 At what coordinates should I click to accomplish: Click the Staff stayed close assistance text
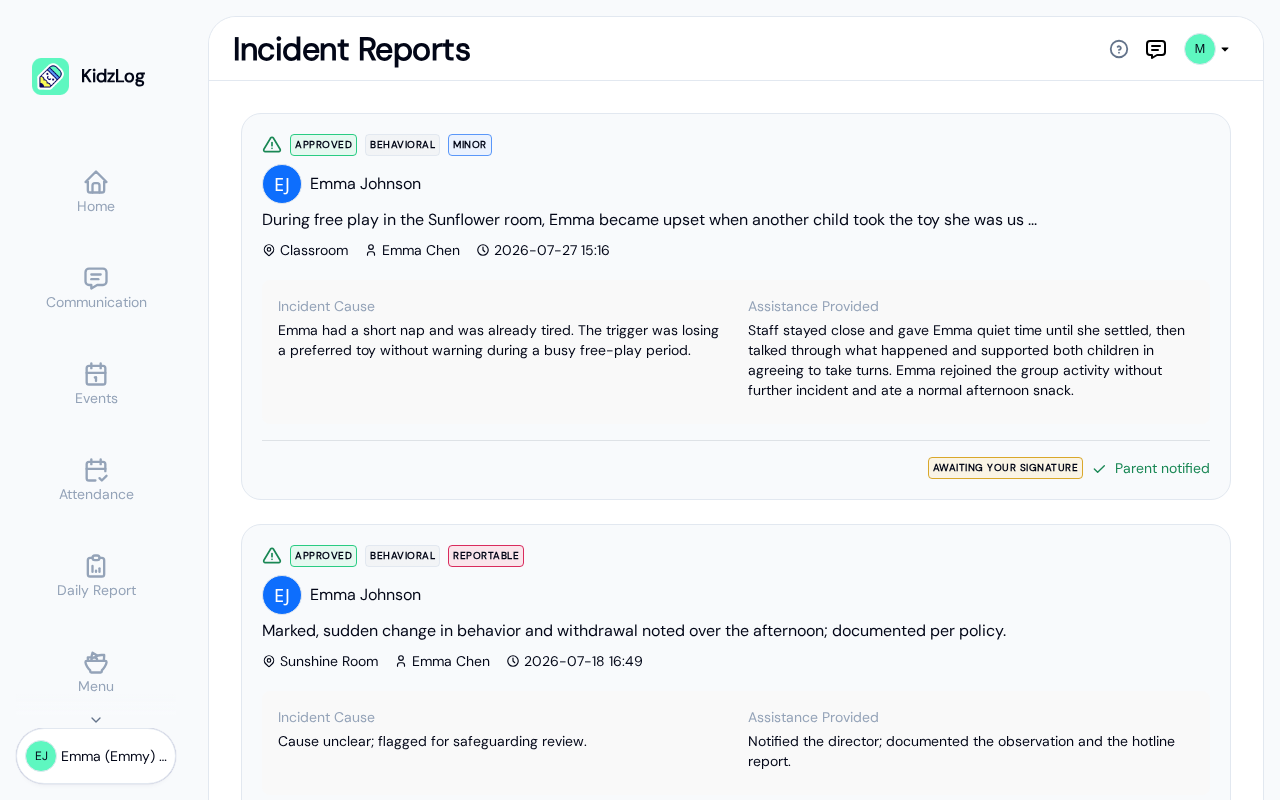(x=966, y=360)
